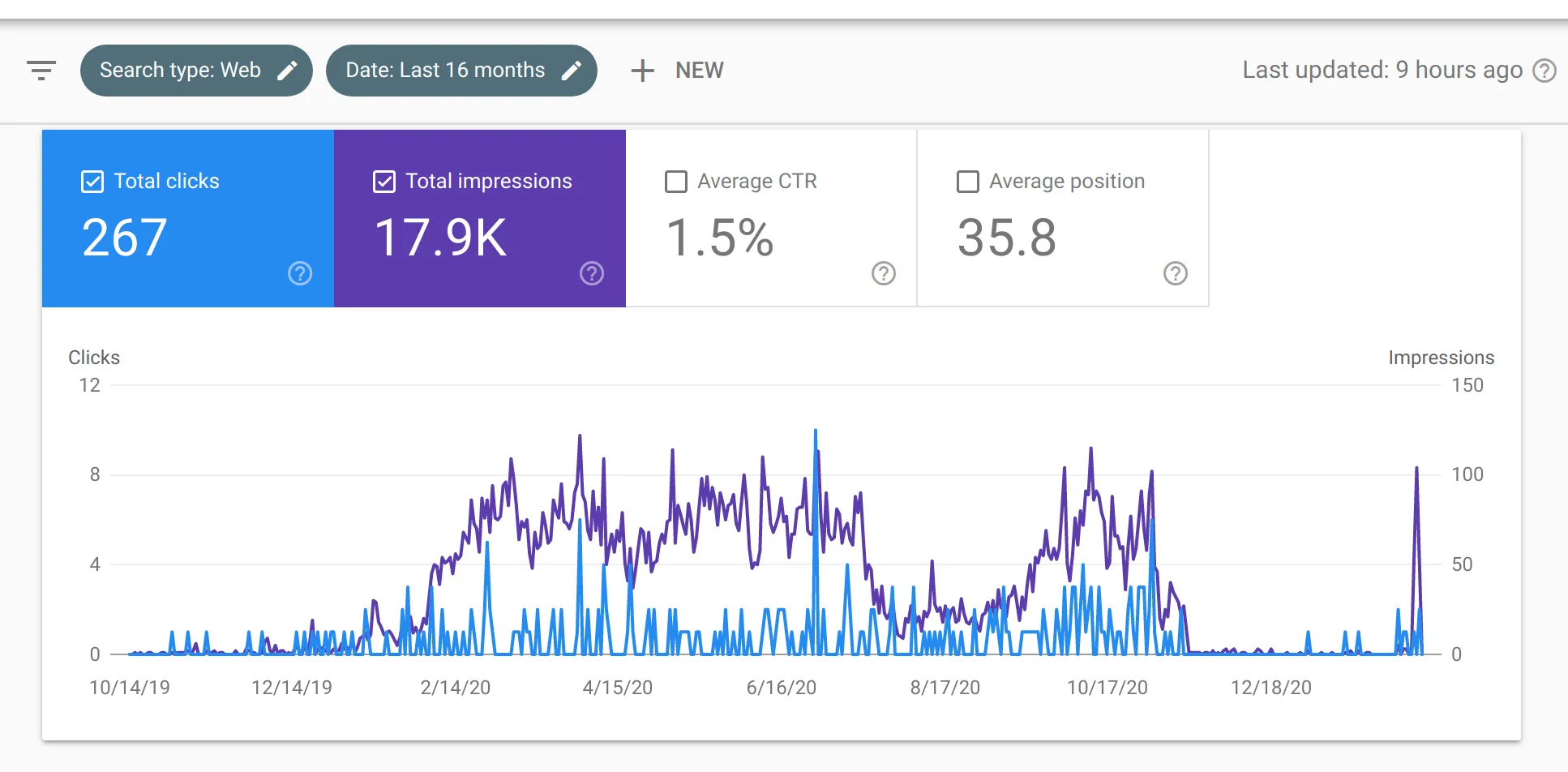1568x772 pixels.
Task: Edit Search type pencil icon
Action: (287, 71)
